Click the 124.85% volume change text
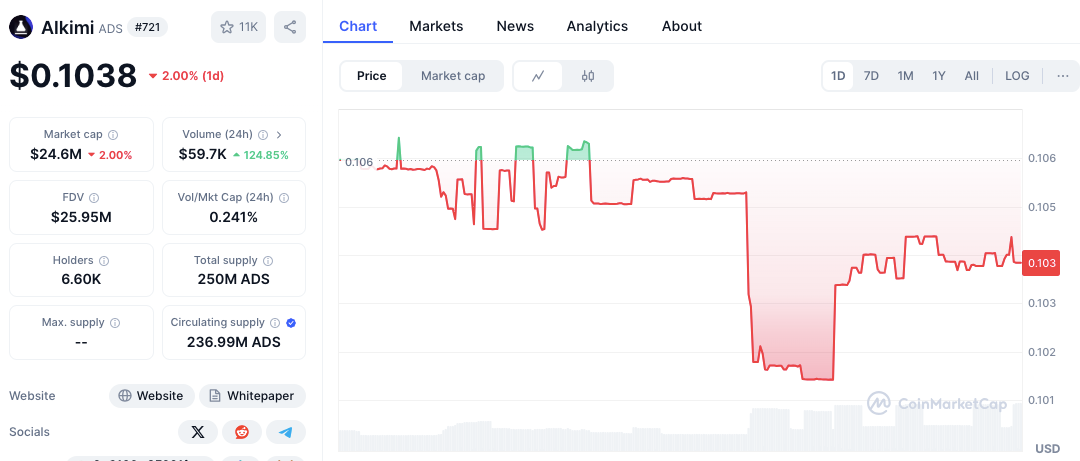 pyautogui.click(x=266, y=155)
